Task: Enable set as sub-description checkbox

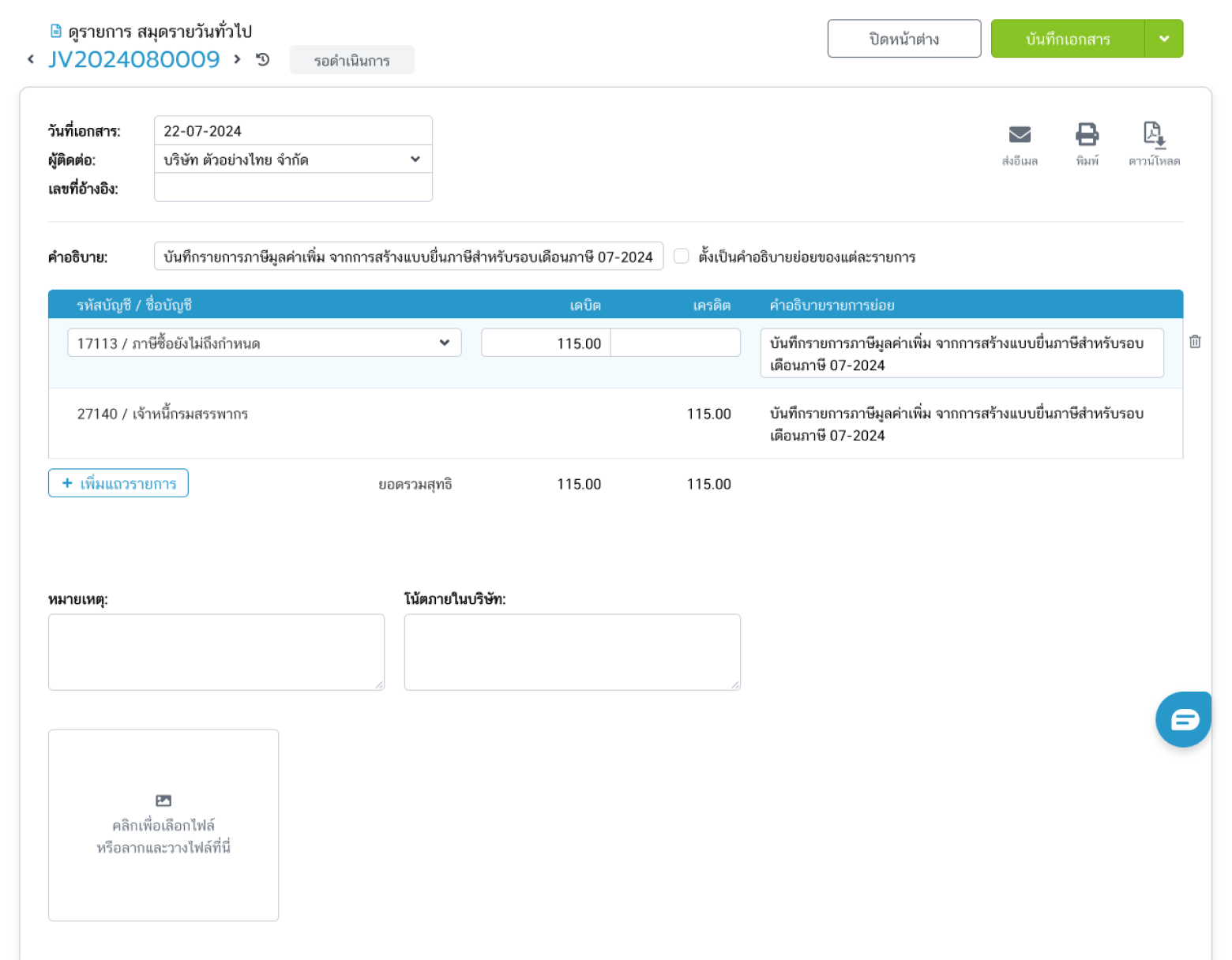Action: [682, 257]
